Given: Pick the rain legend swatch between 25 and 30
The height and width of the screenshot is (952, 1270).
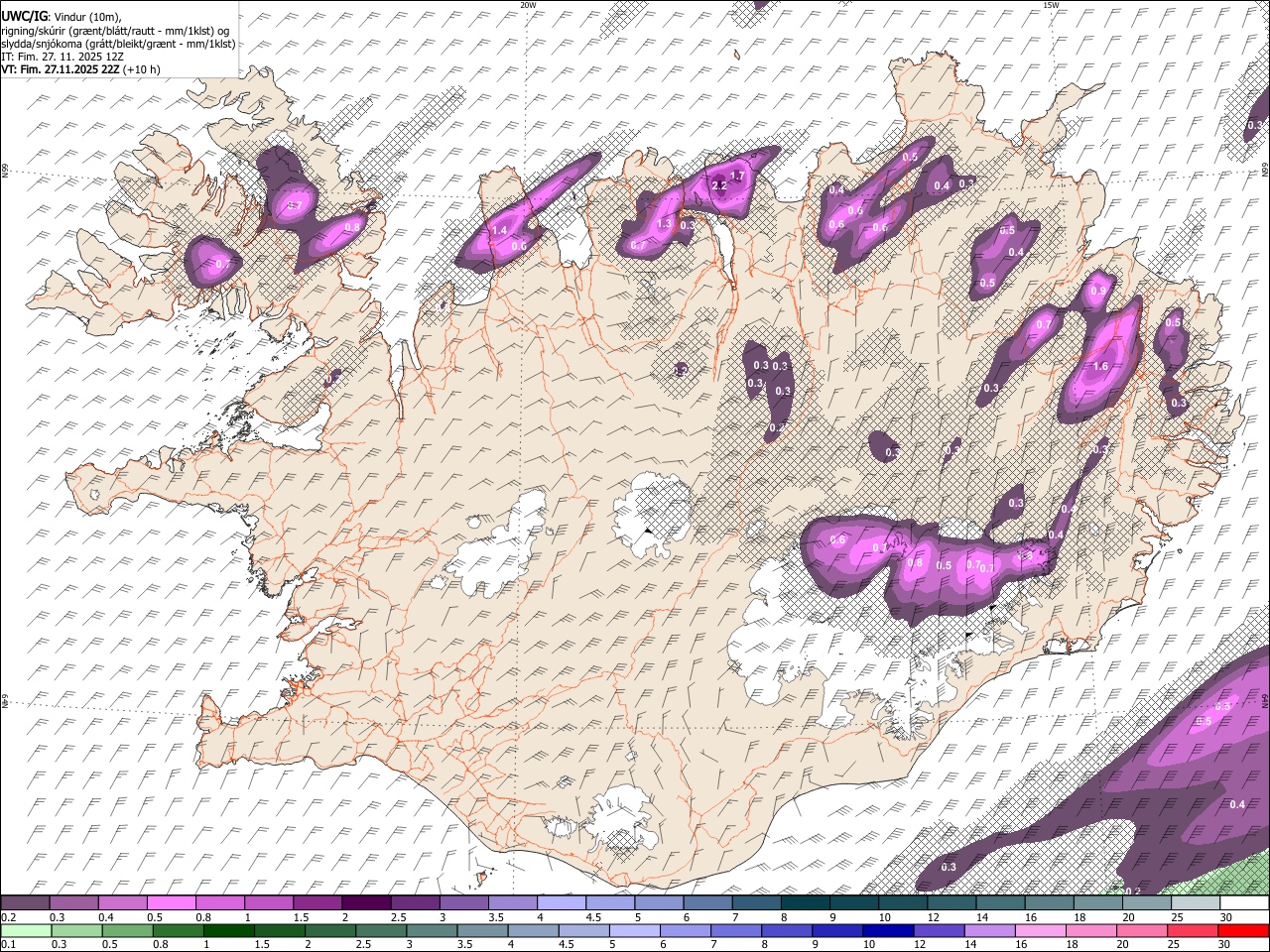Looking at the screenshot, I should [x=1193, y=930].
